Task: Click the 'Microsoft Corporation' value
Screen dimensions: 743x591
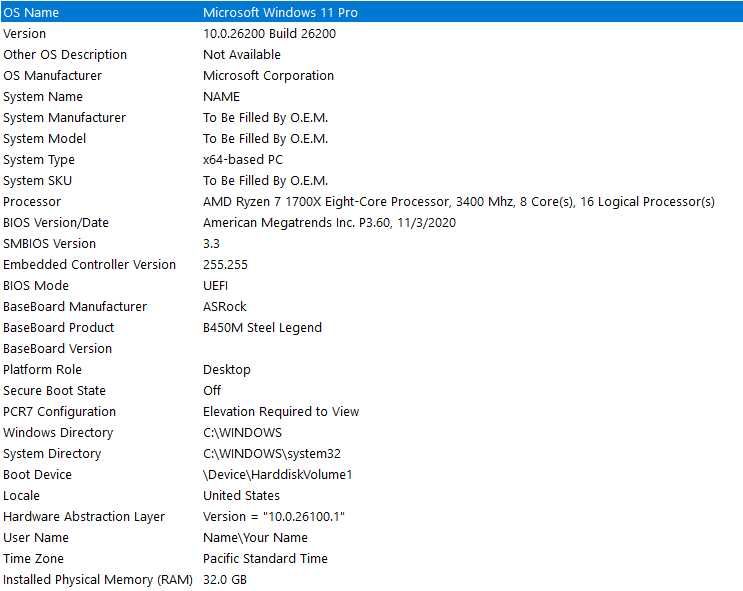Action: 268,75
